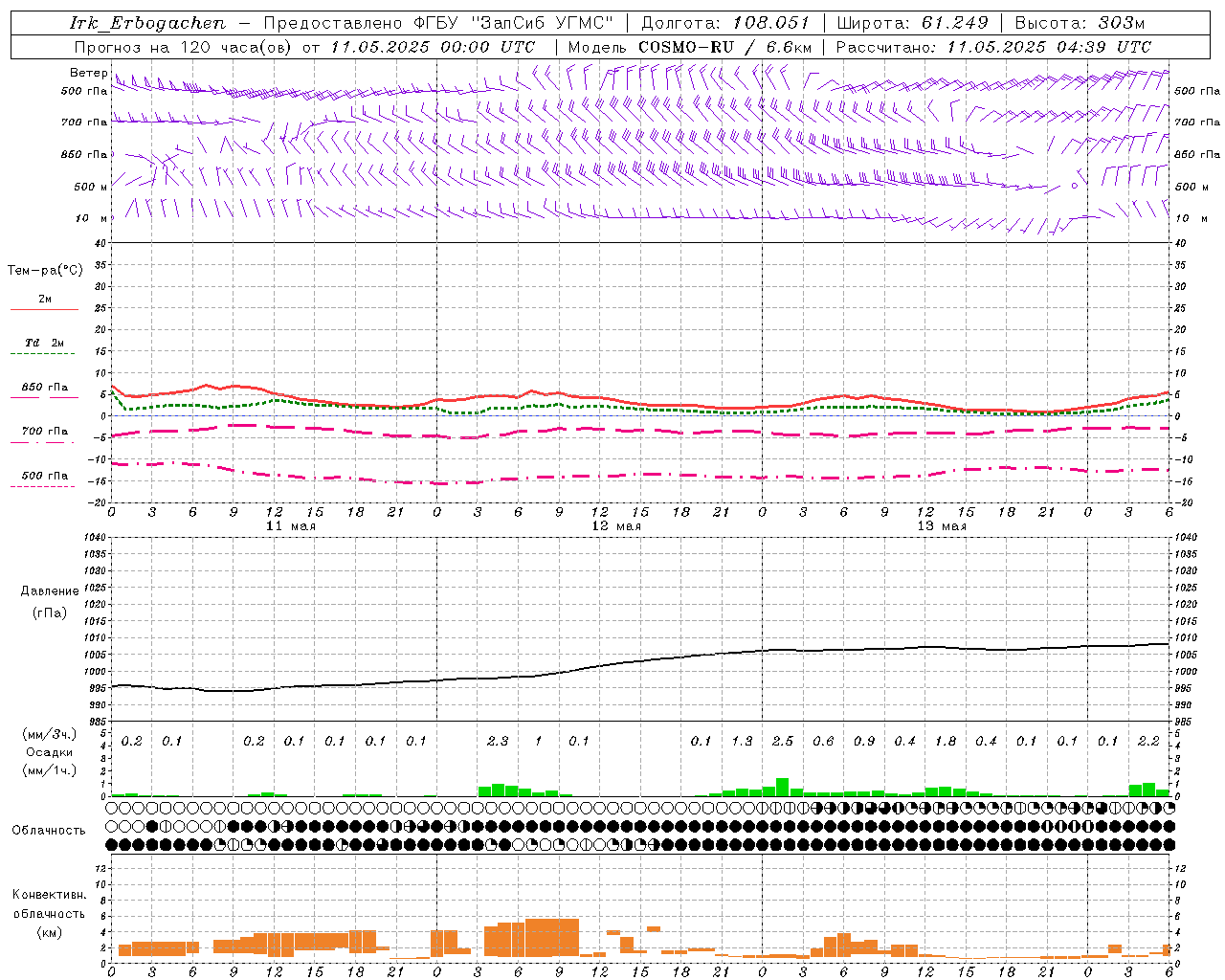Select the precipitation value '1.8'
The image size is (1225, 980).
coord(946,742)
